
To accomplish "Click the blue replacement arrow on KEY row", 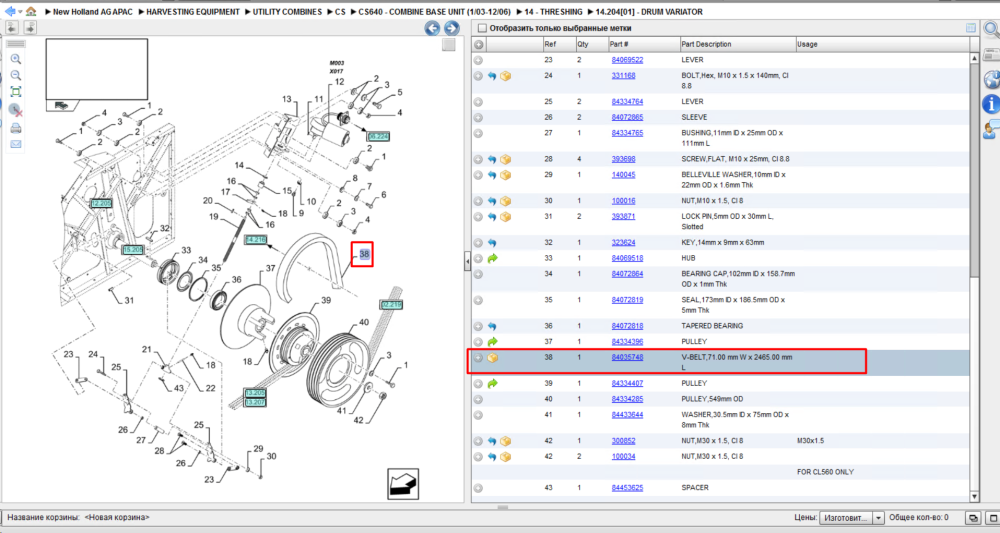I will [x=492, y=243].
